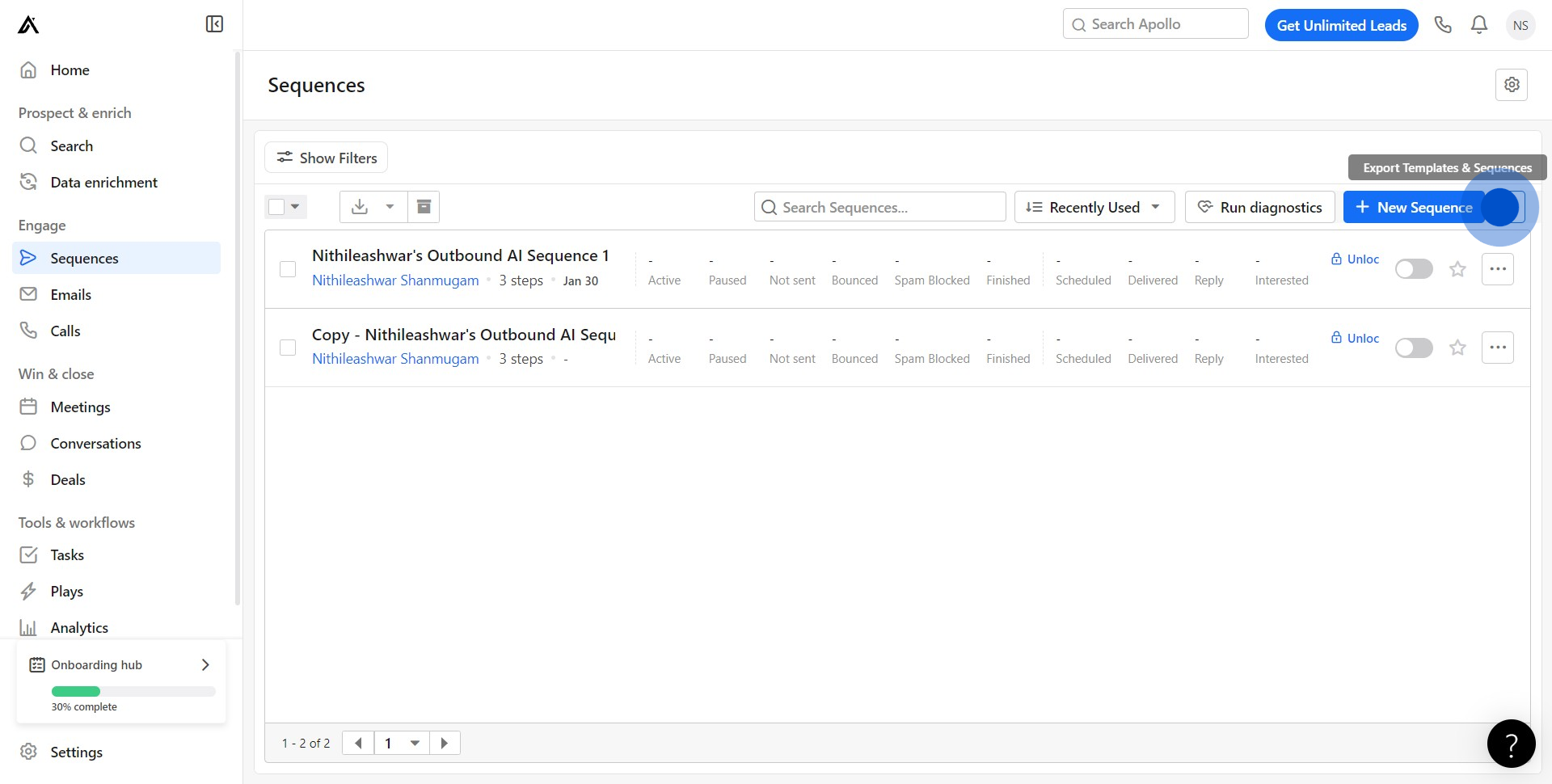Enable the Outbound AI Sequence 1 toggle
Viewport: 1552px width, 784px height.
click(1414, 269)
